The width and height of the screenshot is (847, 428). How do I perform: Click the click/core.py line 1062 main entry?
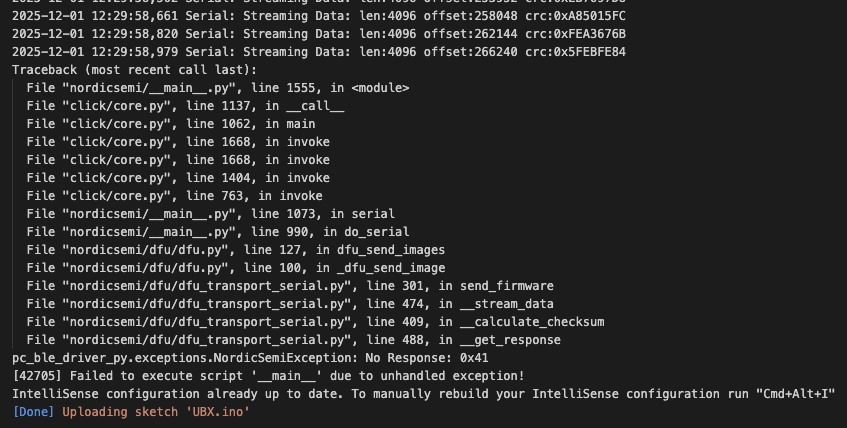(x=167, y=124)
